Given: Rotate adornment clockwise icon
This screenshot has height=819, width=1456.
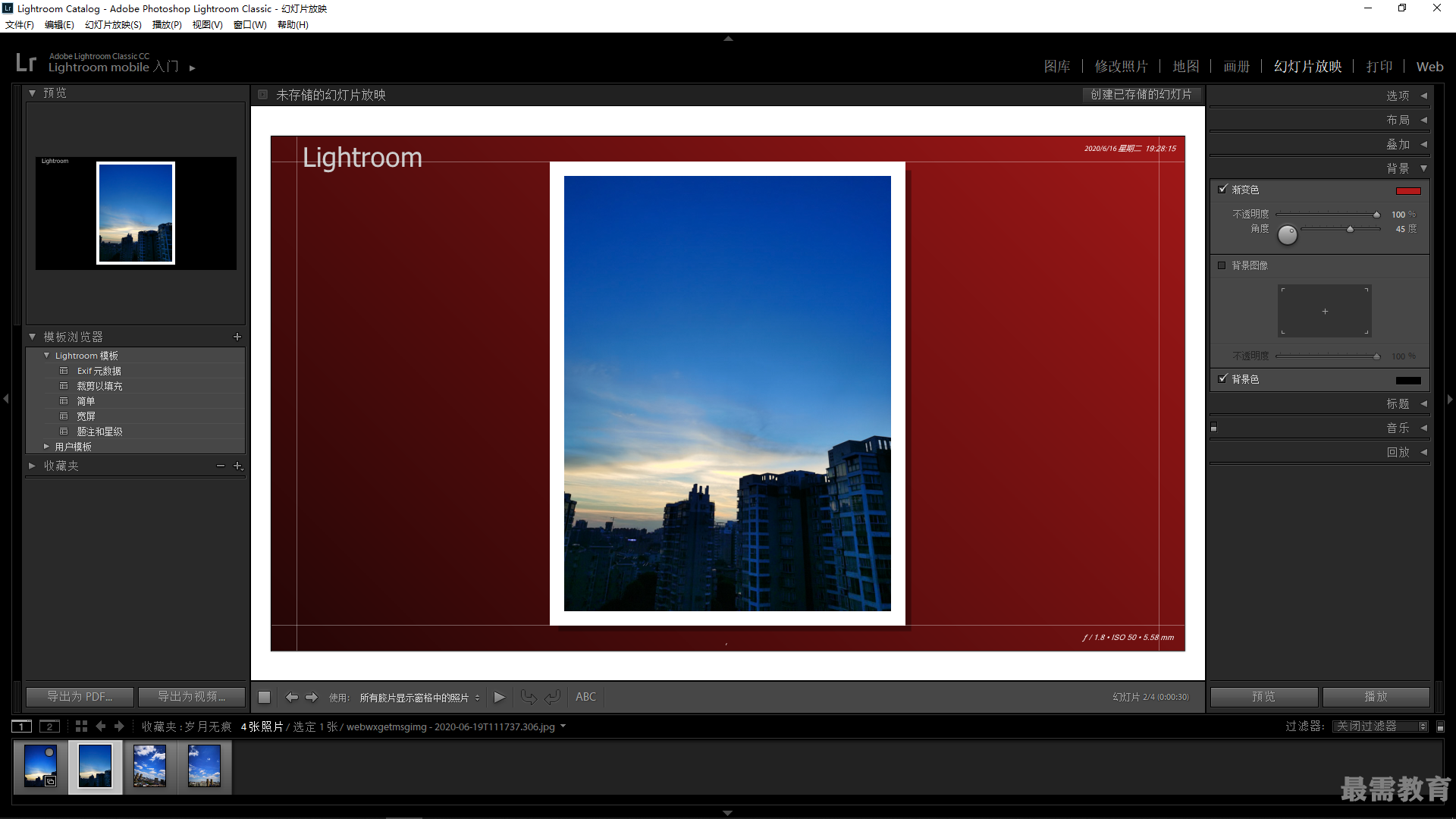Looking at the screenshot, I should [x=553, y=697].
